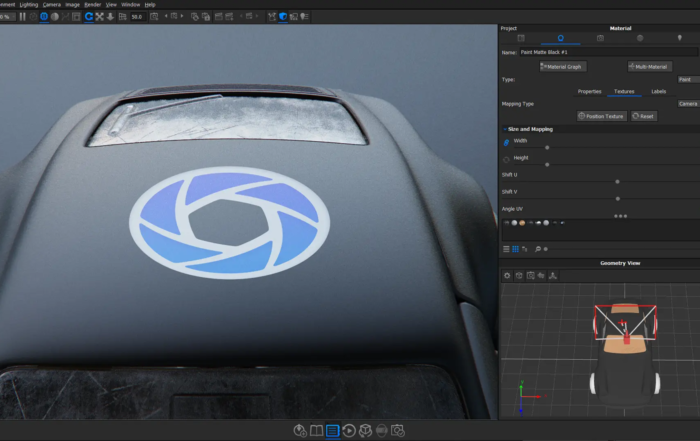Switch to the Textures tab
Screen dimensions: 700x441
coord(624,92)
